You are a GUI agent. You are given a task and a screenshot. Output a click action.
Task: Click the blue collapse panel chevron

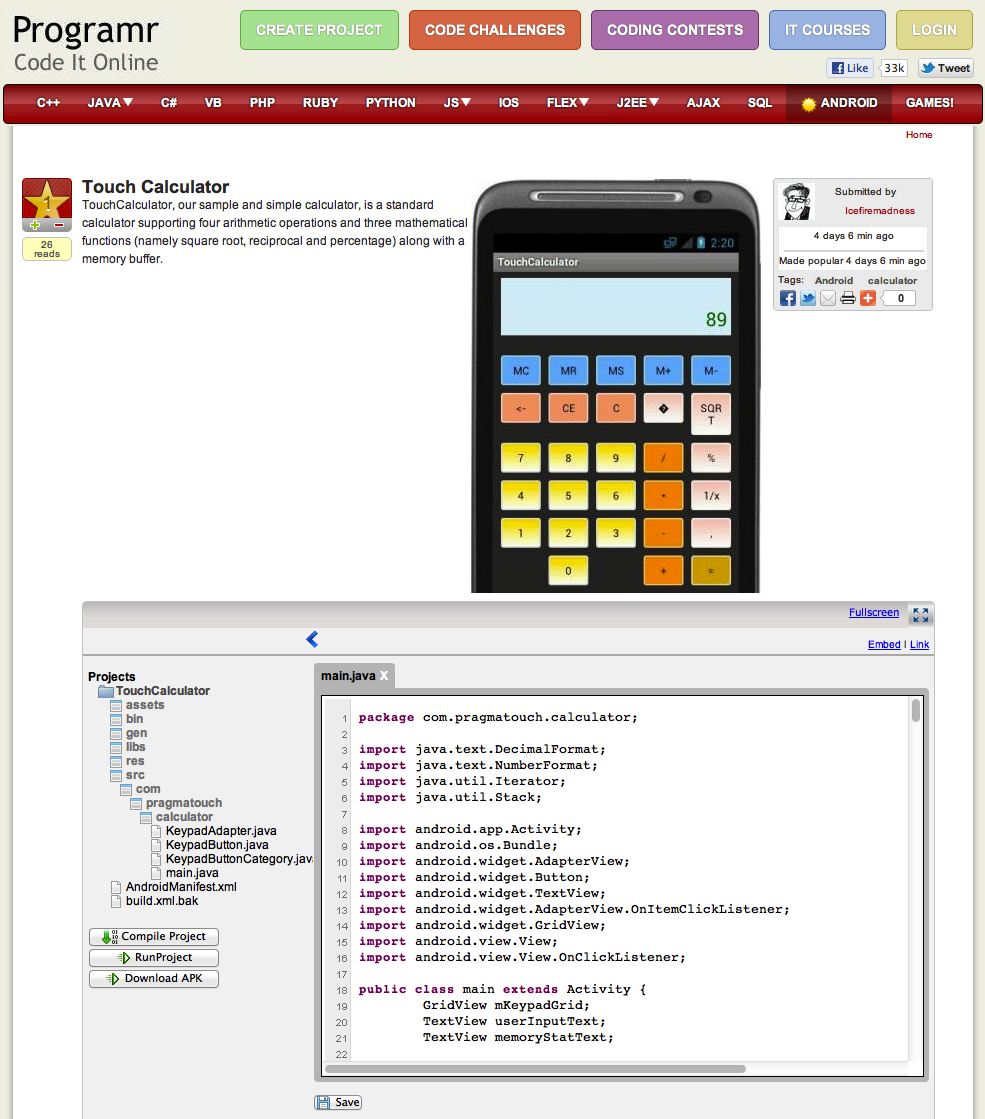312,639
